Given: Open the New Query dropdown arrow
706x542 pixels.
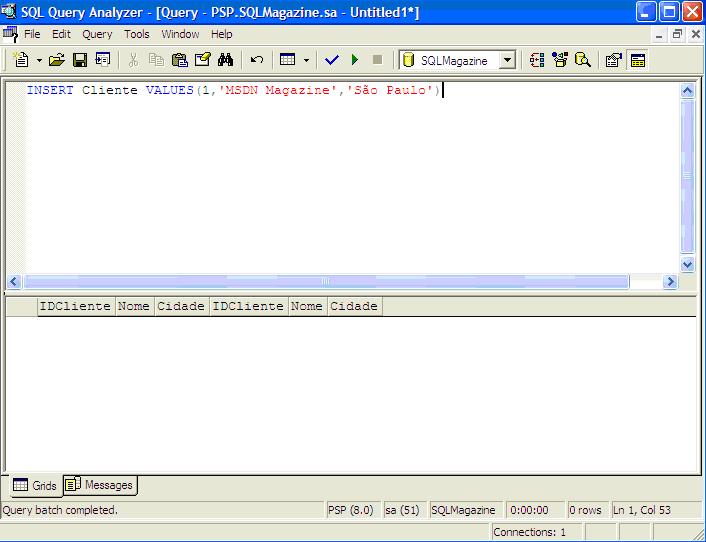Looking at the screenshot, I should [x=39, y=60].
